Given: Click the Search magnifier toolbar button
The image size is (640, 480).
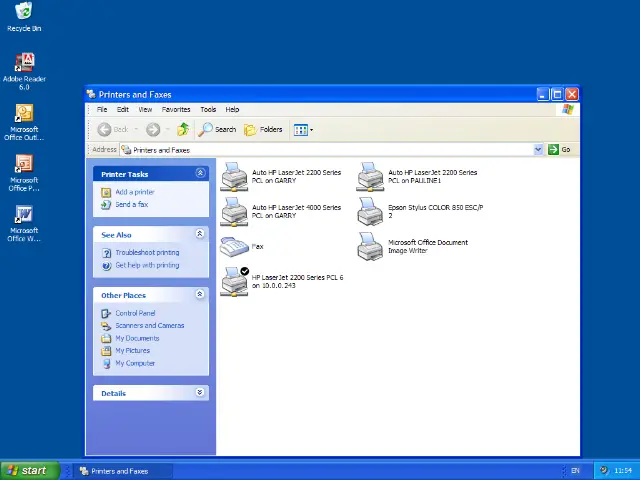Looking at the screenshot, I should 217,130.
